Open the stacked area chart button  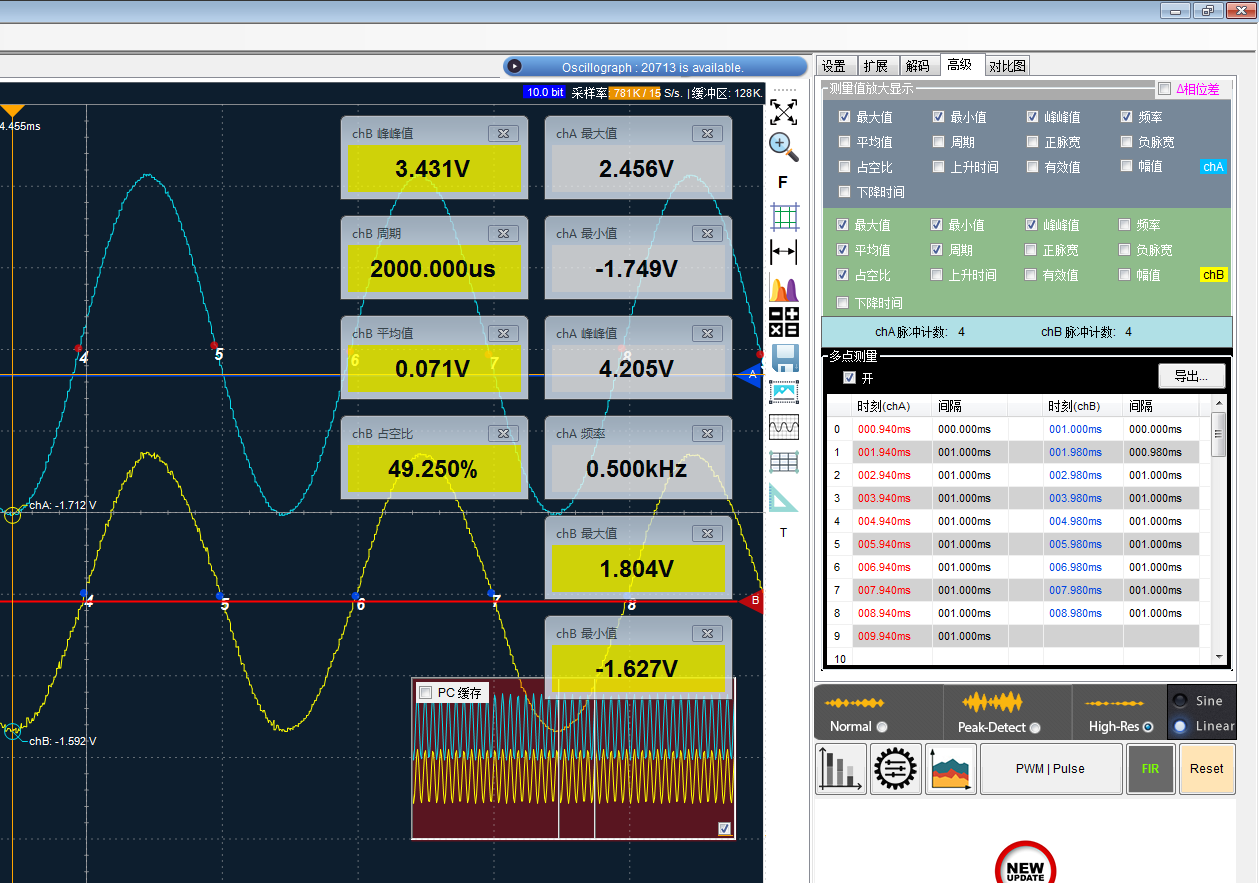(950, 768)
